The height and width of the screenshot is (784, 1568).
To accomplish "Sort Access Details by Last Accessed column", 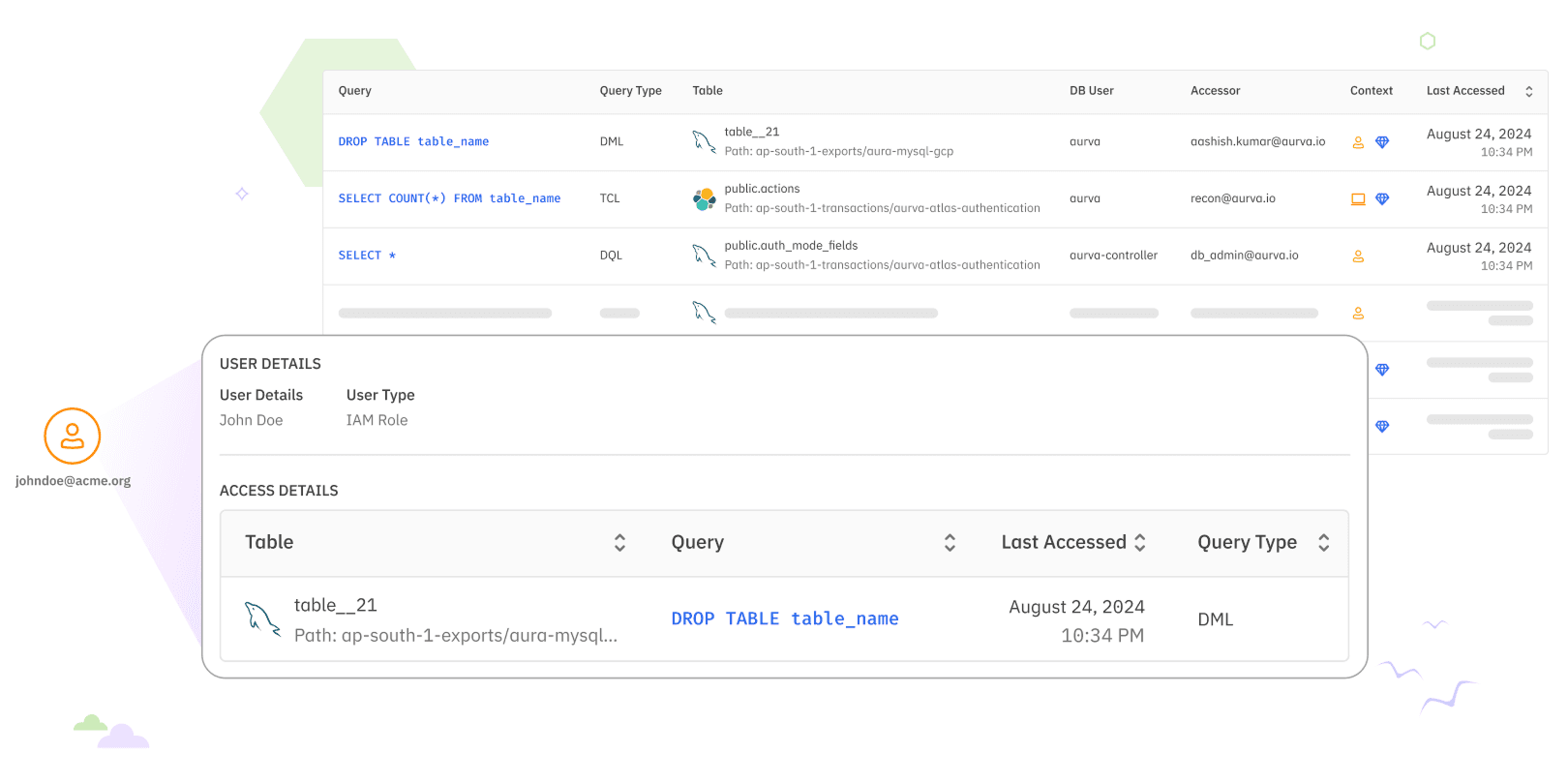I will [1140, 543].
